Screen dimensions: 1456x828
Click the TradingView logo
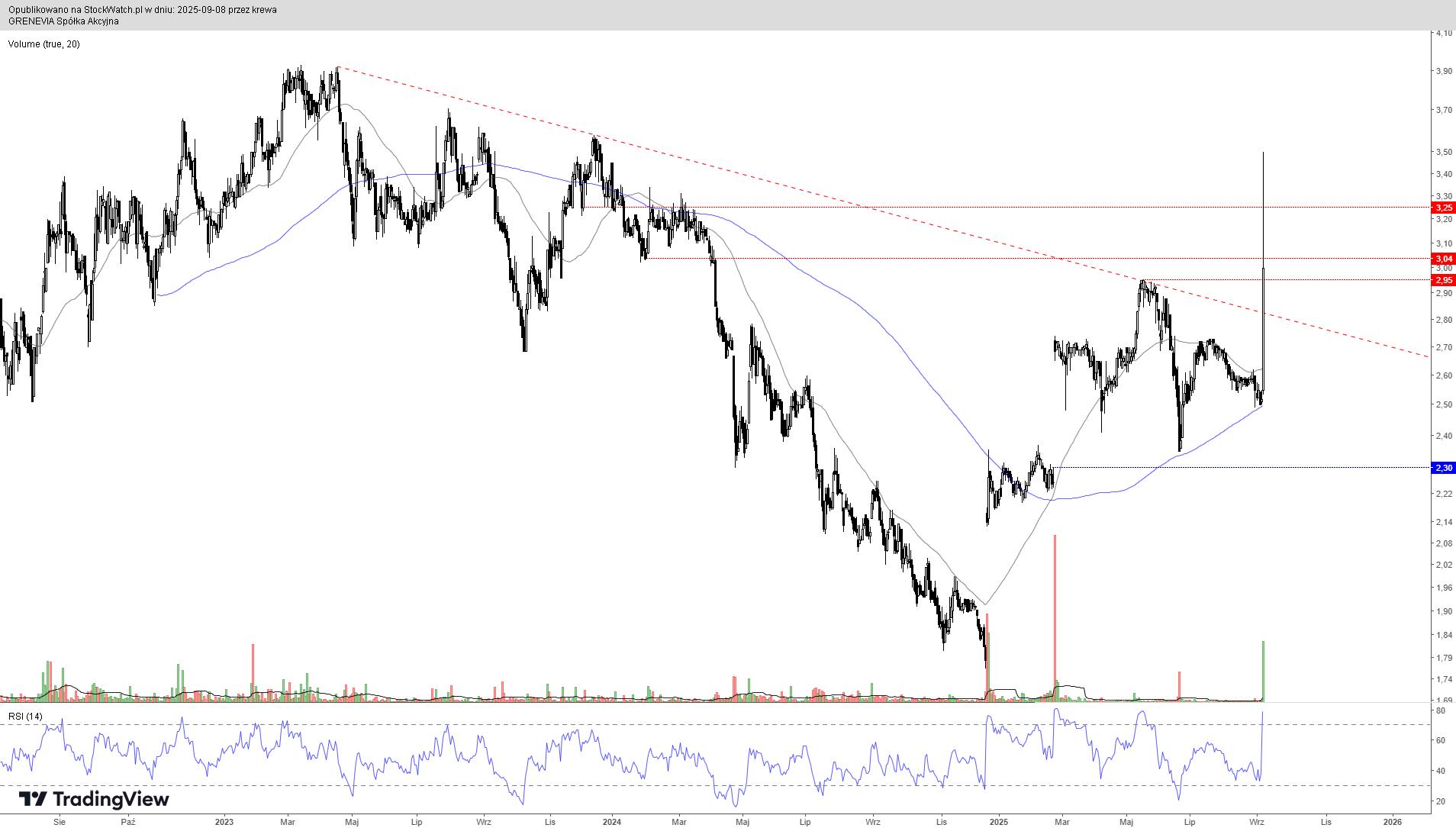click(x=93, y=799)
